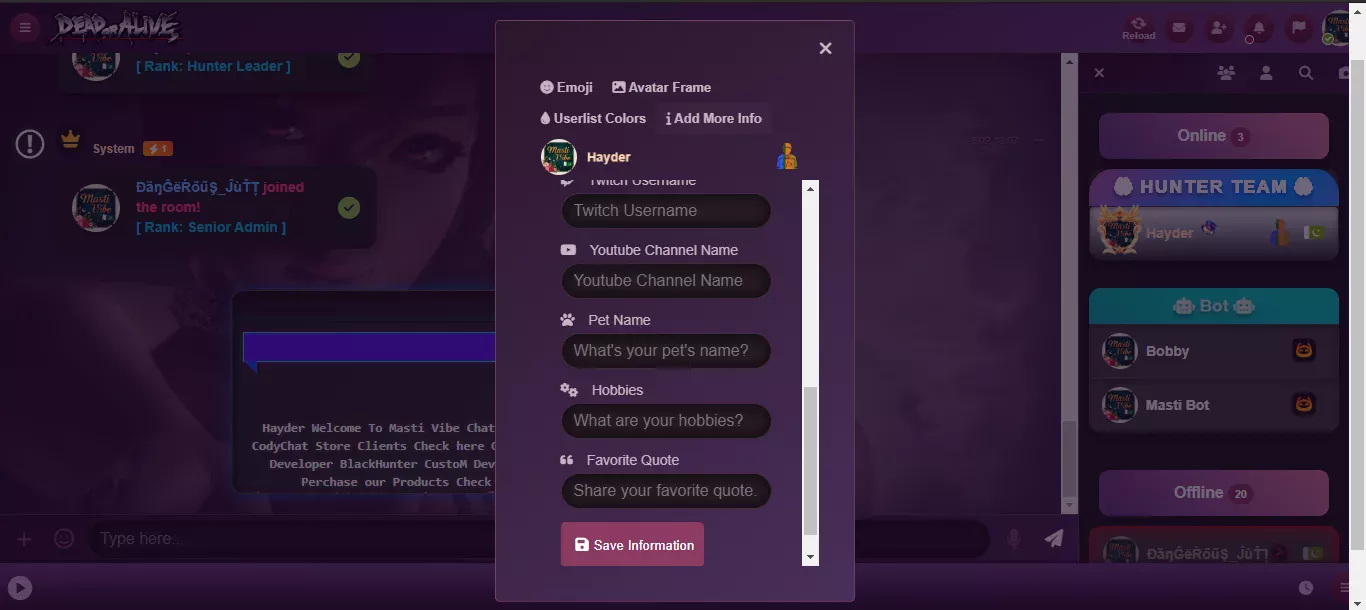The height and width of the screenshot is (610, 1366).
Task: Click the bot badge icon on Masti Bot's row
Action: (1303, 404)
